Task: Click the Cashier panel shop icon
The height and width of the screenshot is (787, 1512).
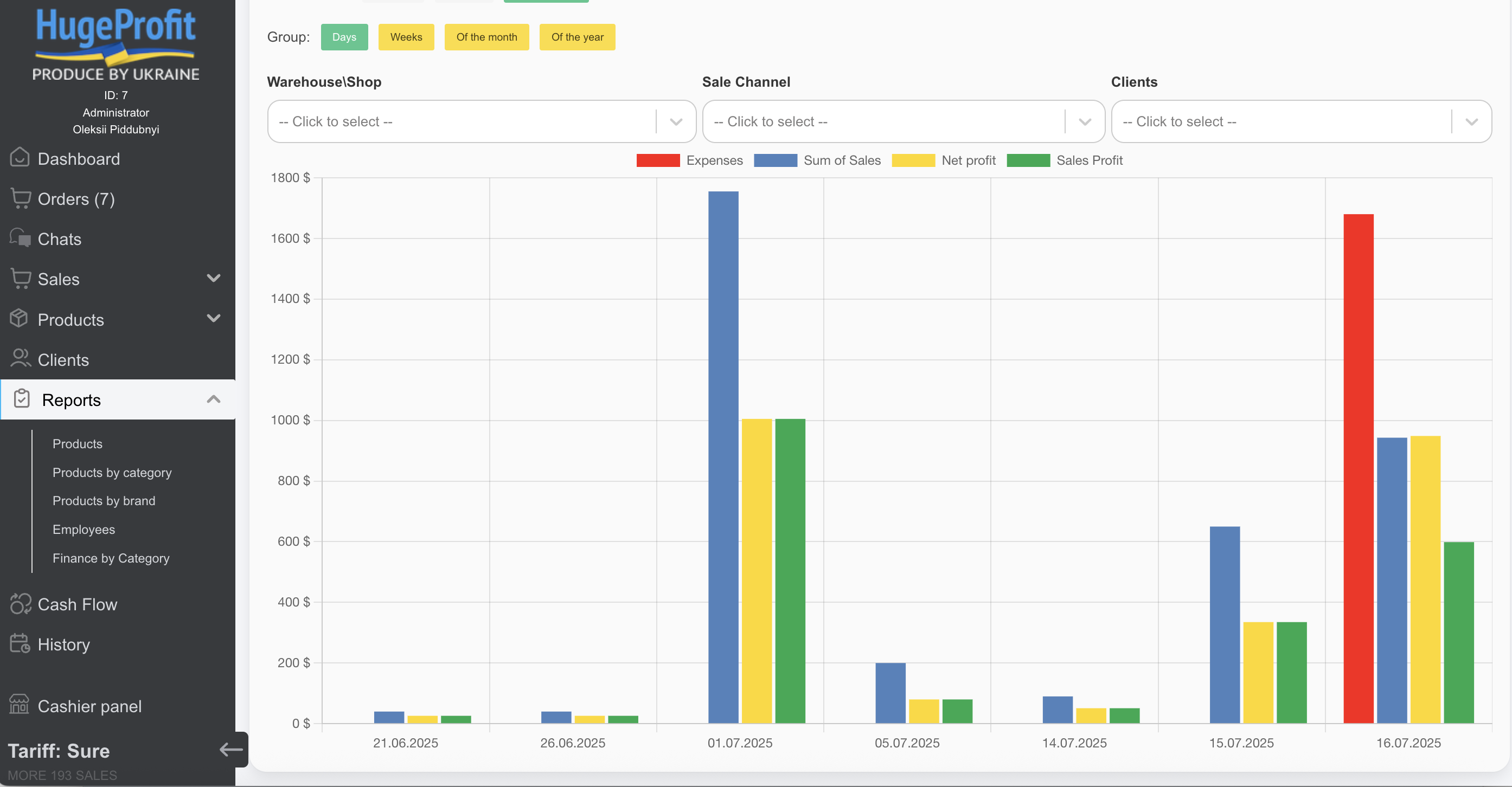Action: click(x=20, y=705)
